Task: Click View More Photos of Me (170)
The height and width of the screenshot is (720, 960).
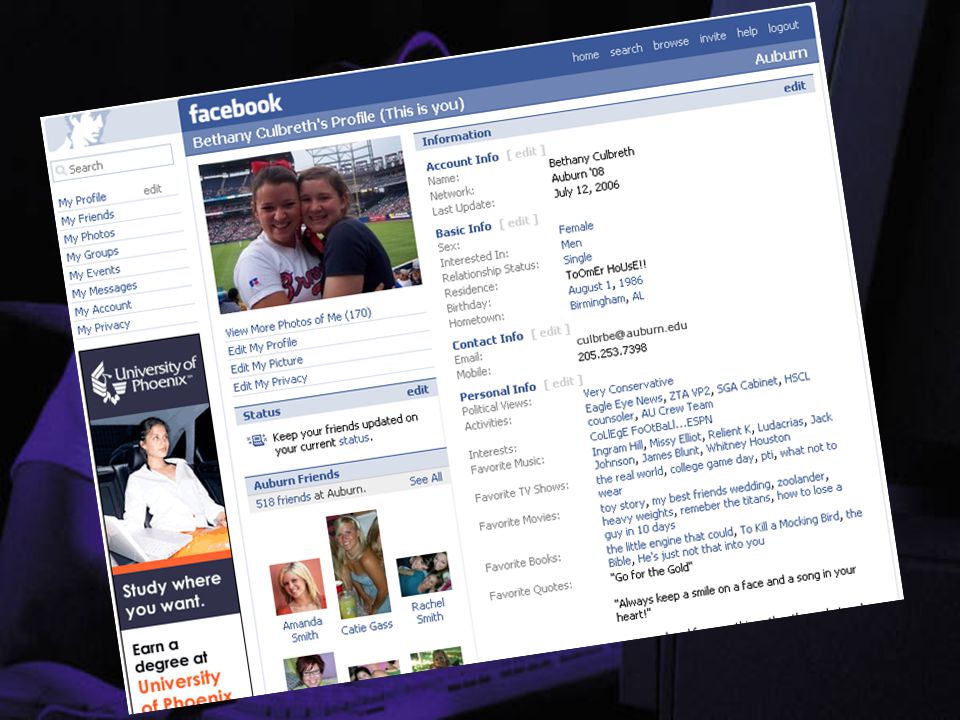Action: [x=298, y=323]
